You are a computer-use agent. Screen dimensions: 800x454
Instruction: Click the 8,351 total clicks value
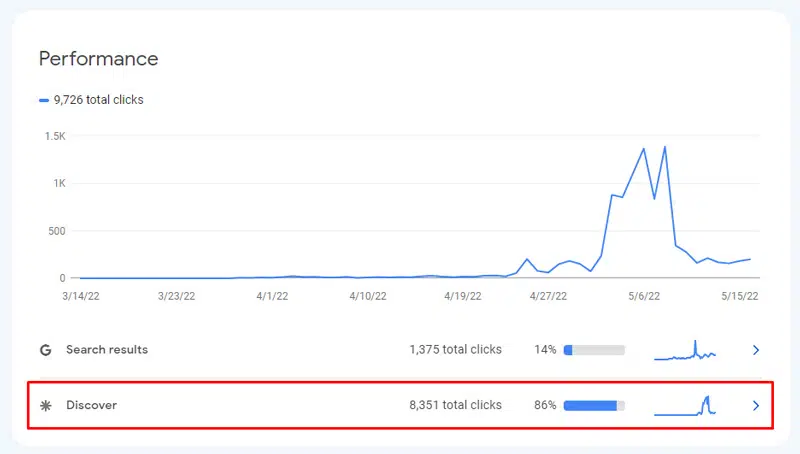click(x=455, y=405)
